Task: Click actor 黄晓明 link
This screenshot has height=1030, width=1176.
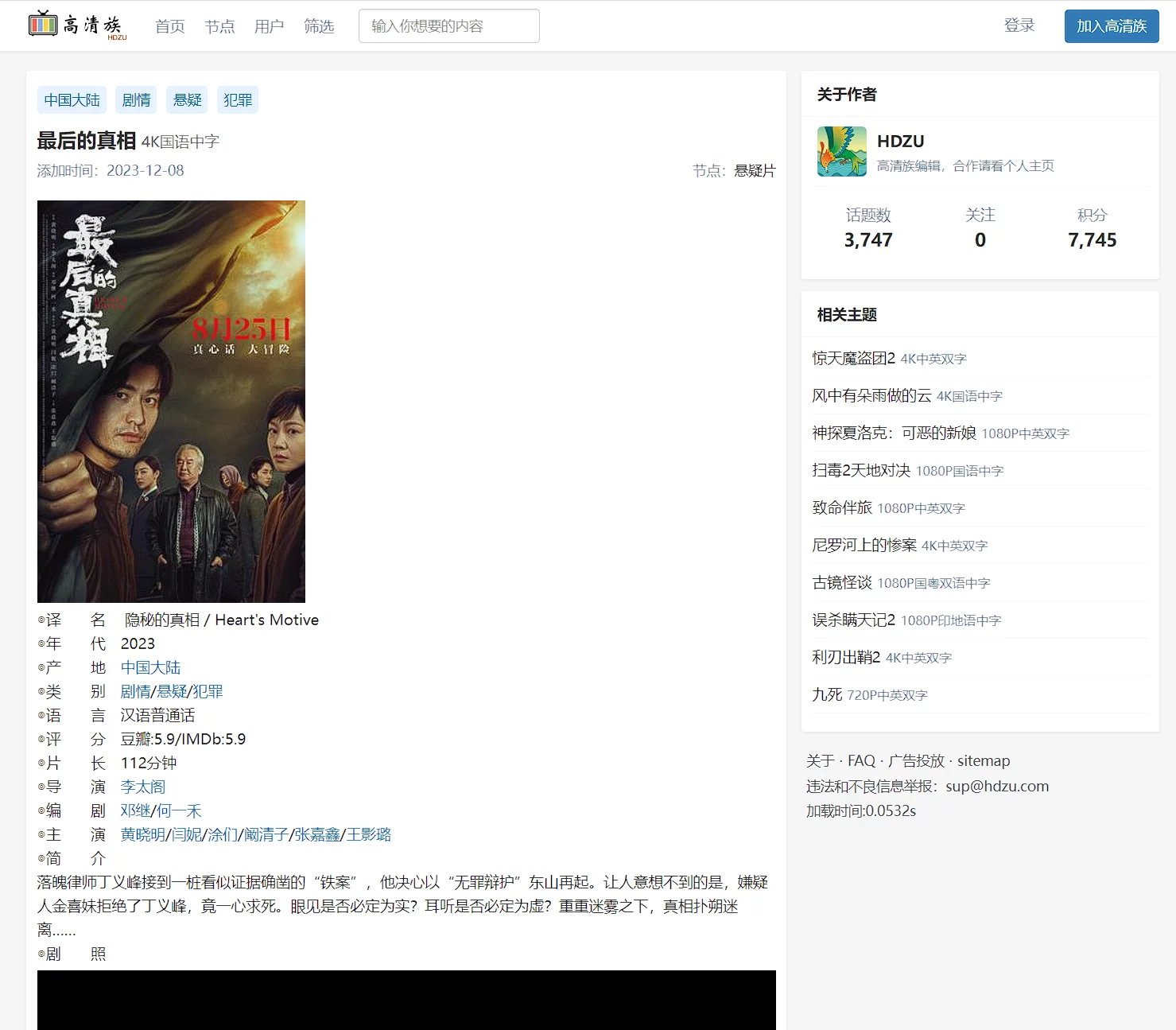Action: coord(142,834)
